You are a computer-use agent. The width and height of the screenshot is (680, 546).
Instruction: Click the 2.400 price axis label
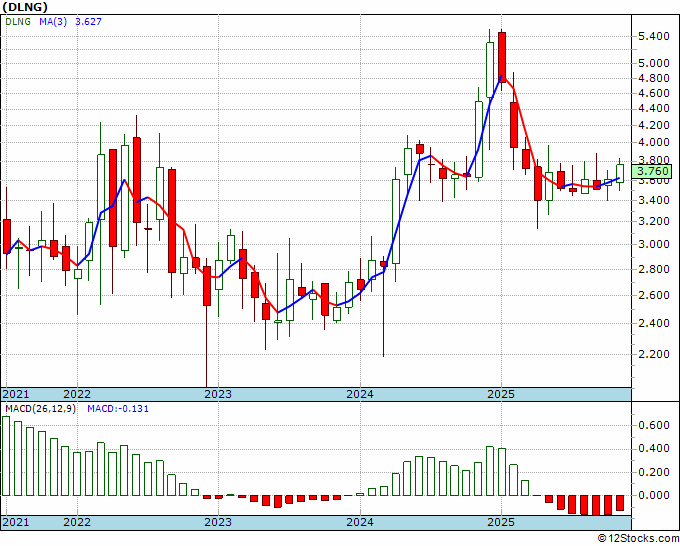[x=654, y=323]
